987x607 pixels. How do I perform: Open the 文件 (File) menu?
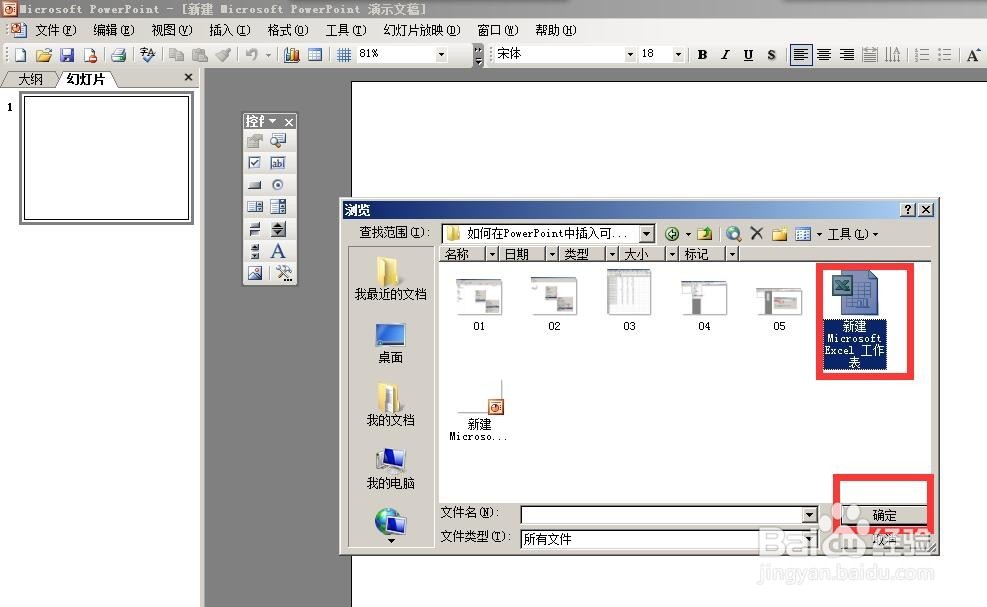(x=55, y=30)
